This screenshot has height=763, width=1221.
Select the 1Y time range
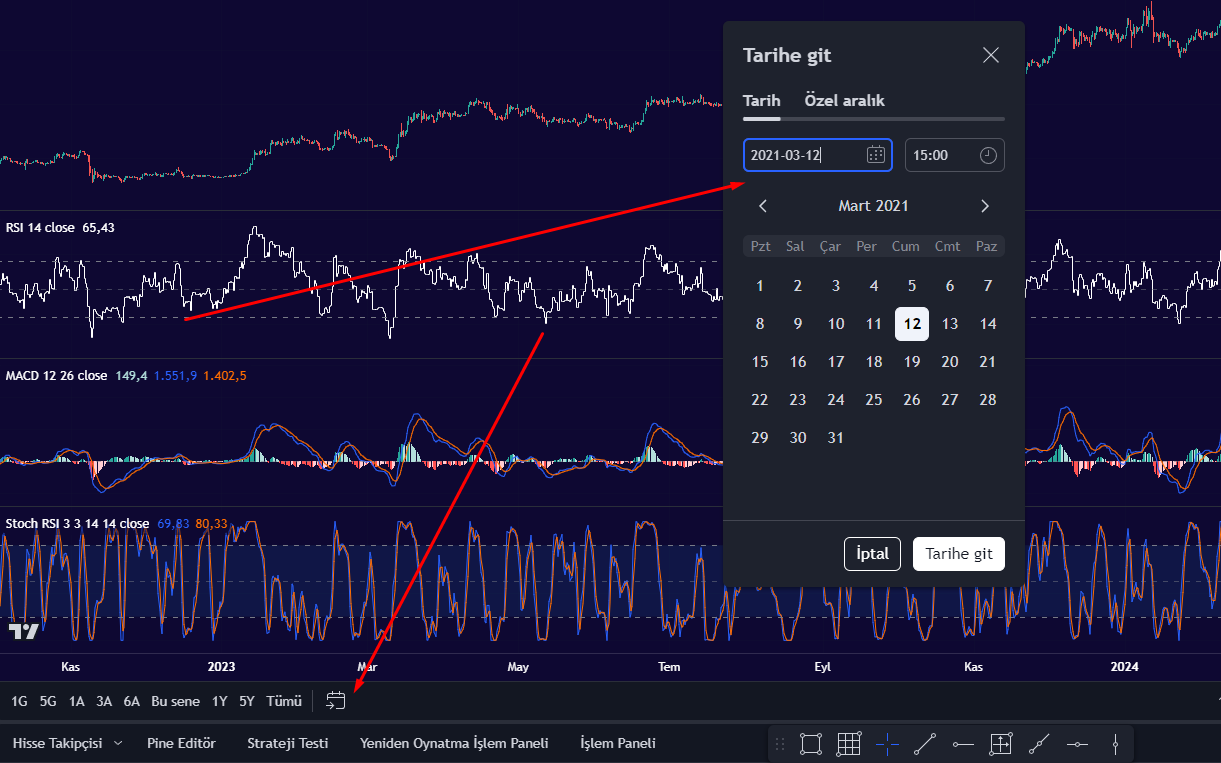click(x=219, y=701)
